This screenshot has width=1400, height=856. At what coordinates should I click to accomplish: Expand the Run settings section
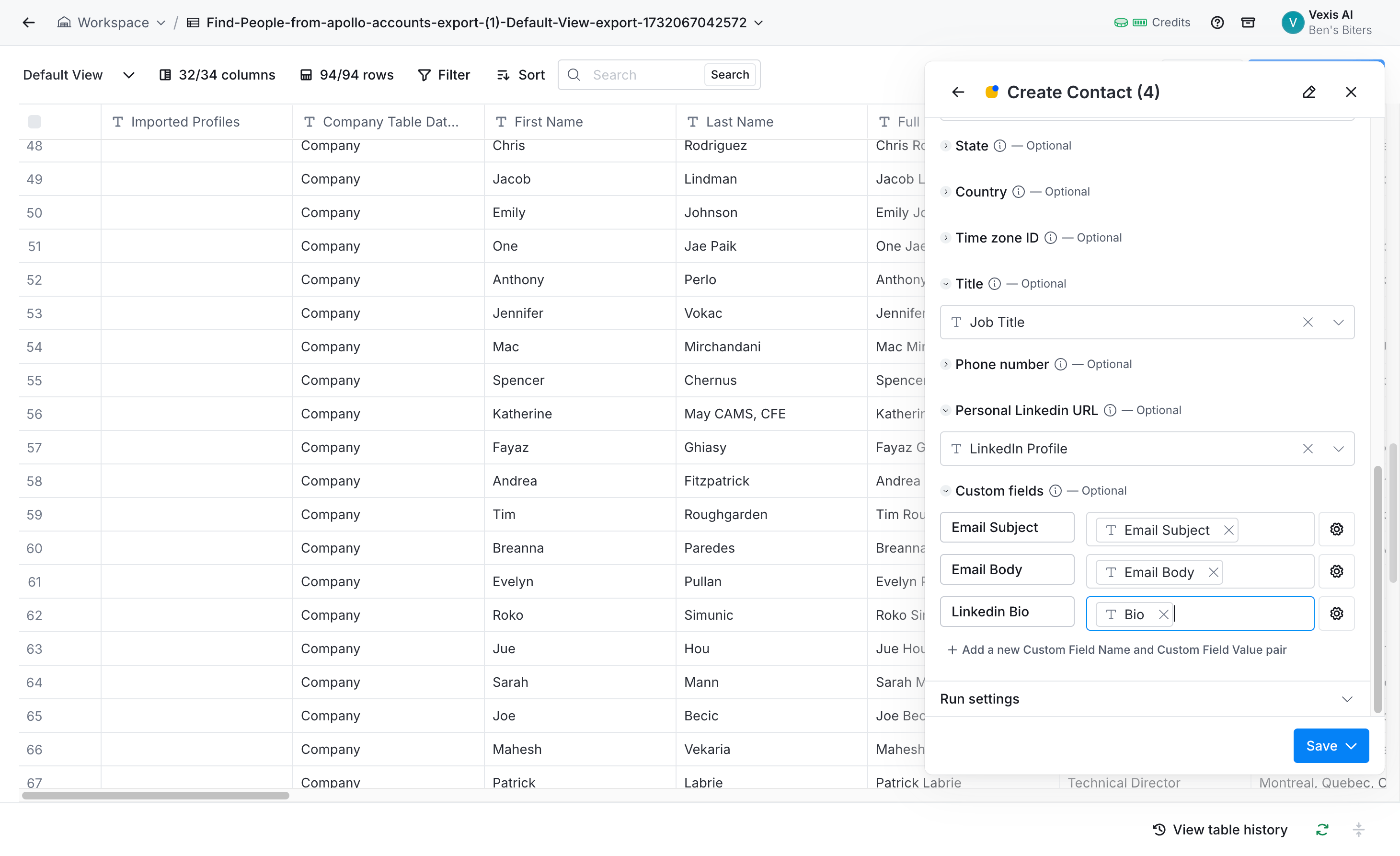click(x=1347, y=699)
